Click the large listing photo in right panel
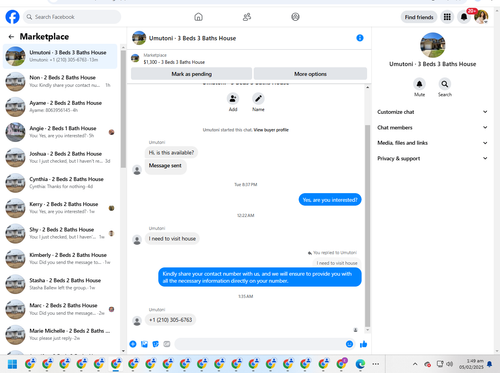The width and height of the screenshot is (500, 373). tap(432, 45)
